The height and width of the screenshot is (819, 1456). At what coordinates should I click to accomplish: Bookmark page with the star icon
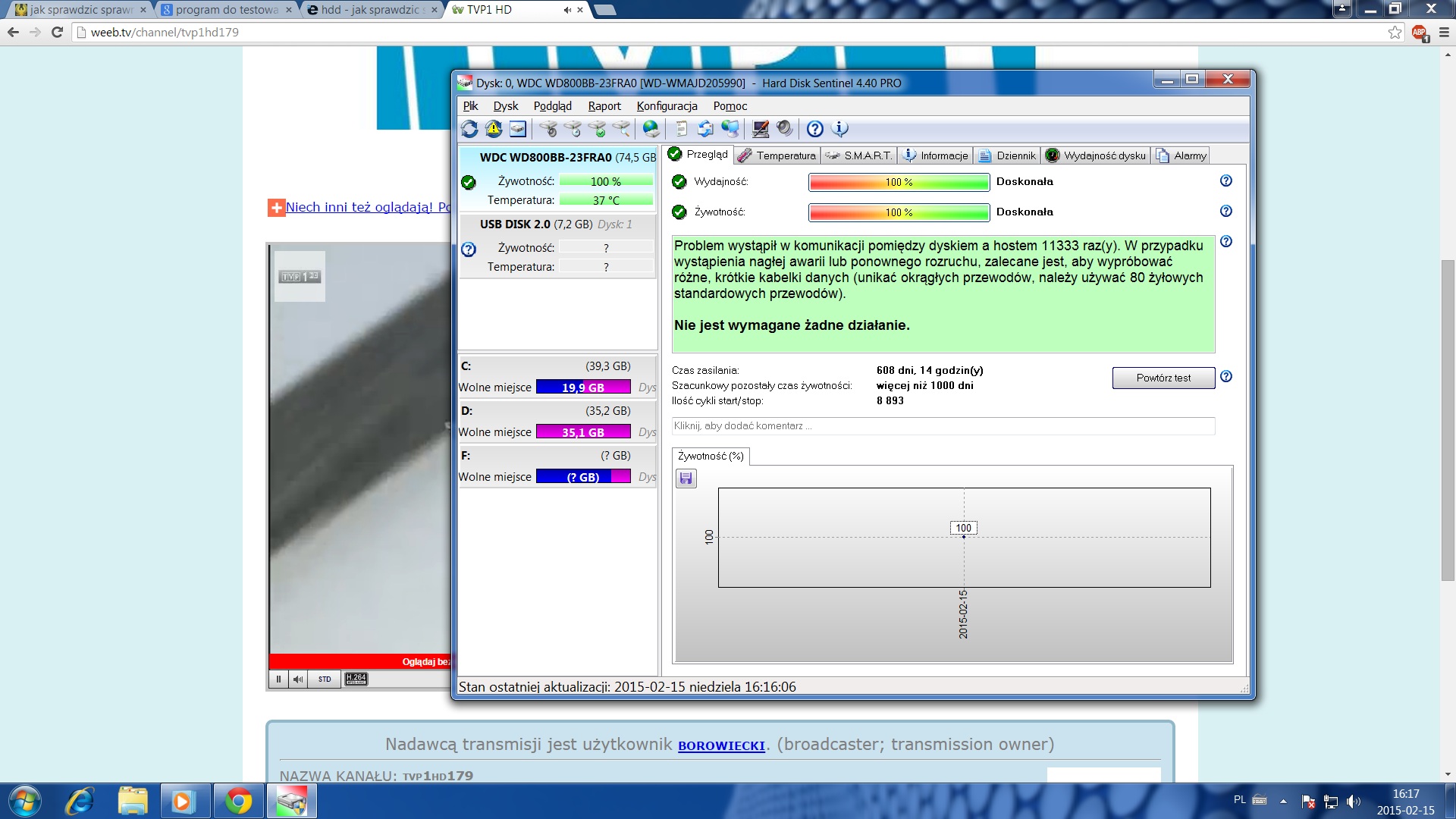pos(1395,32)
